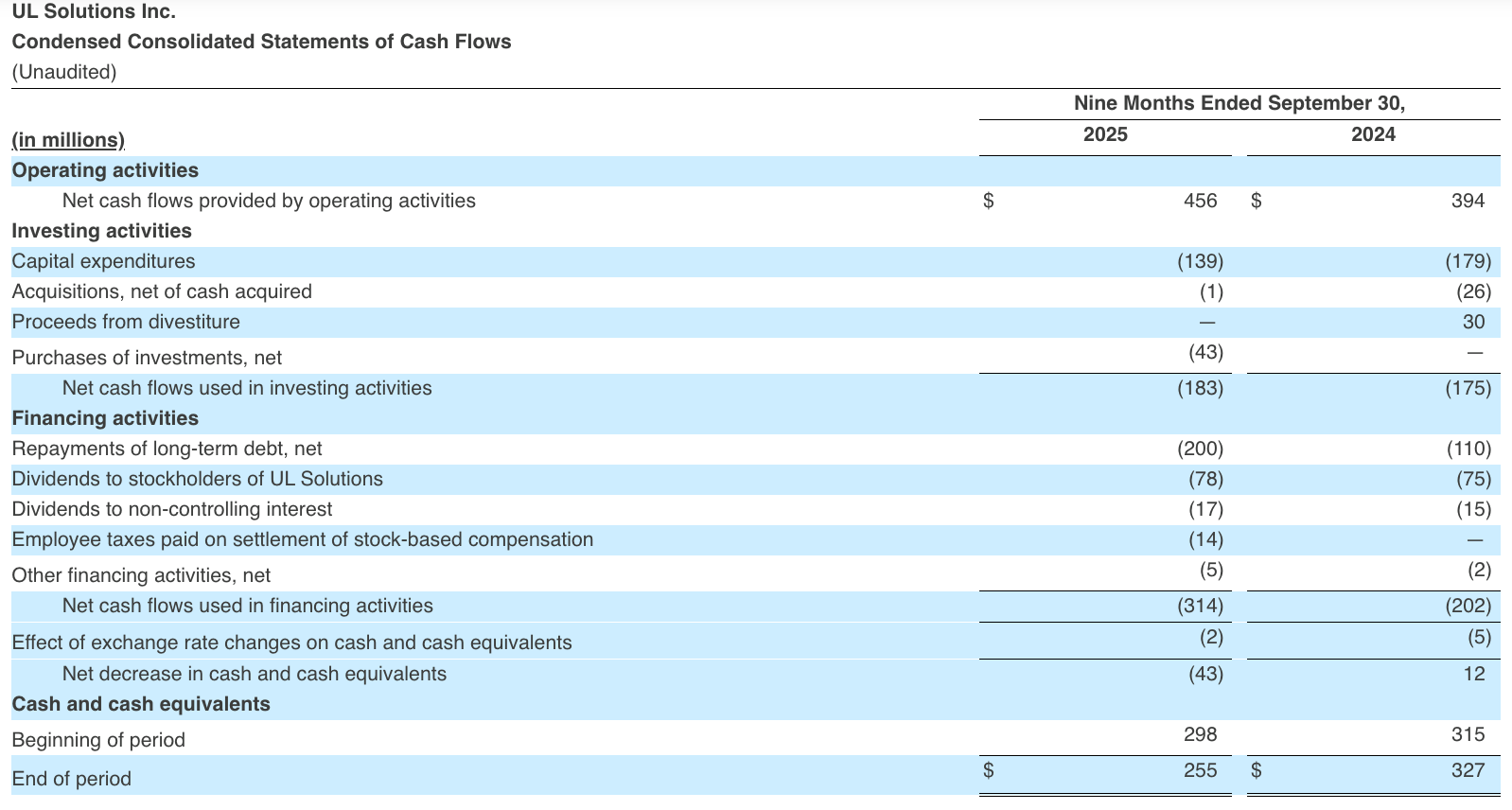Select 'Repayments of long-term debt, net' label
1512x810 pixels.
point(167,449)
